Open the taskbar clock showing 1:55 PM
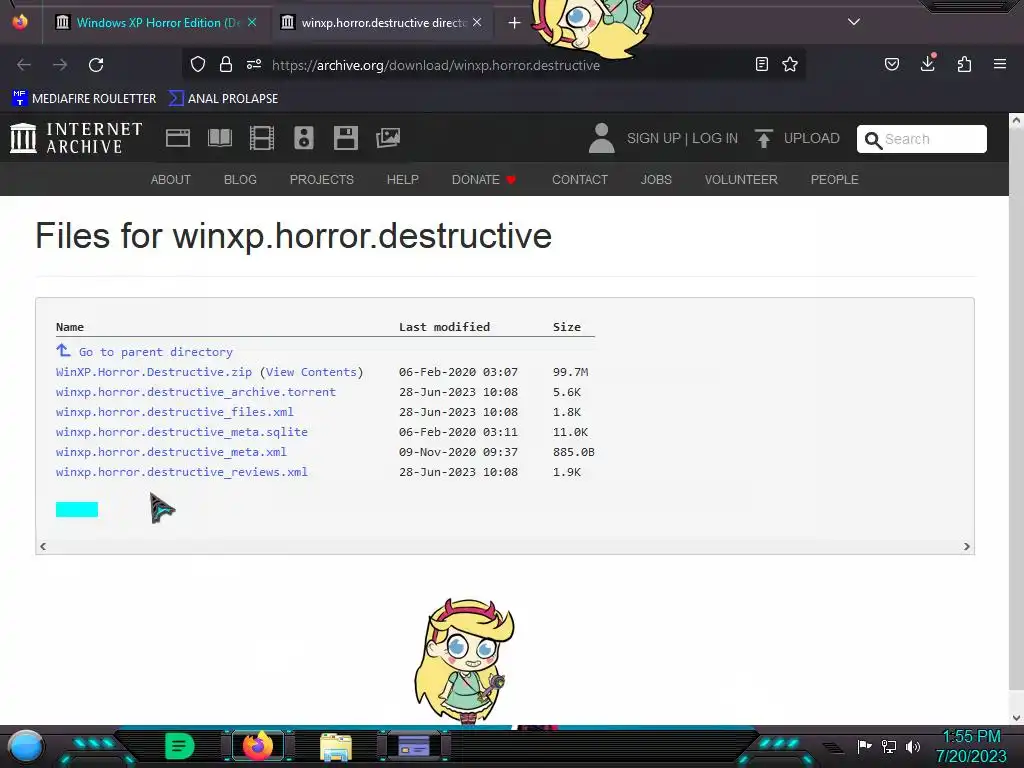 [971, 746]
